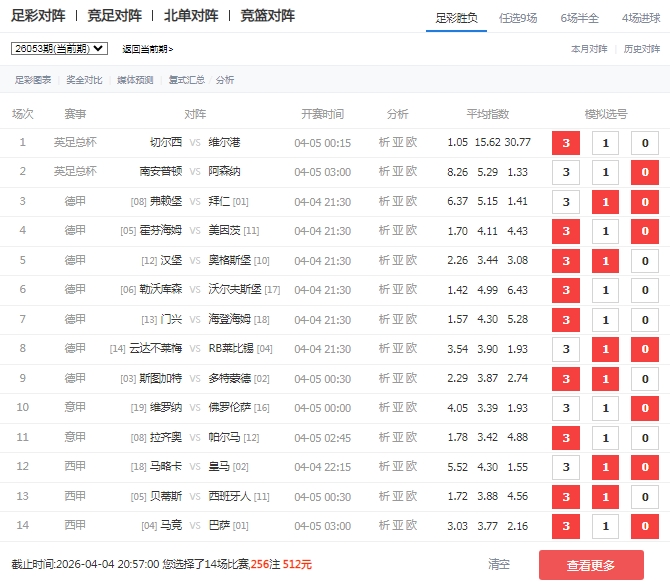Viewport: 670px width, 586px height.
Task: Open the 历史对阵 link
Action: tap(642, 49)
